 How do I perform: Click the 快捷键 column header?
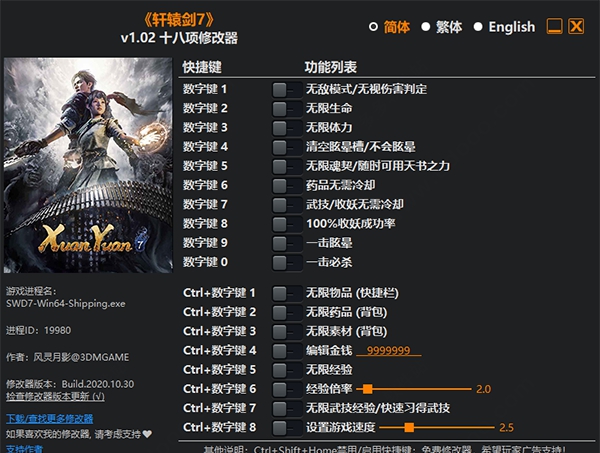tap(202, 67)
